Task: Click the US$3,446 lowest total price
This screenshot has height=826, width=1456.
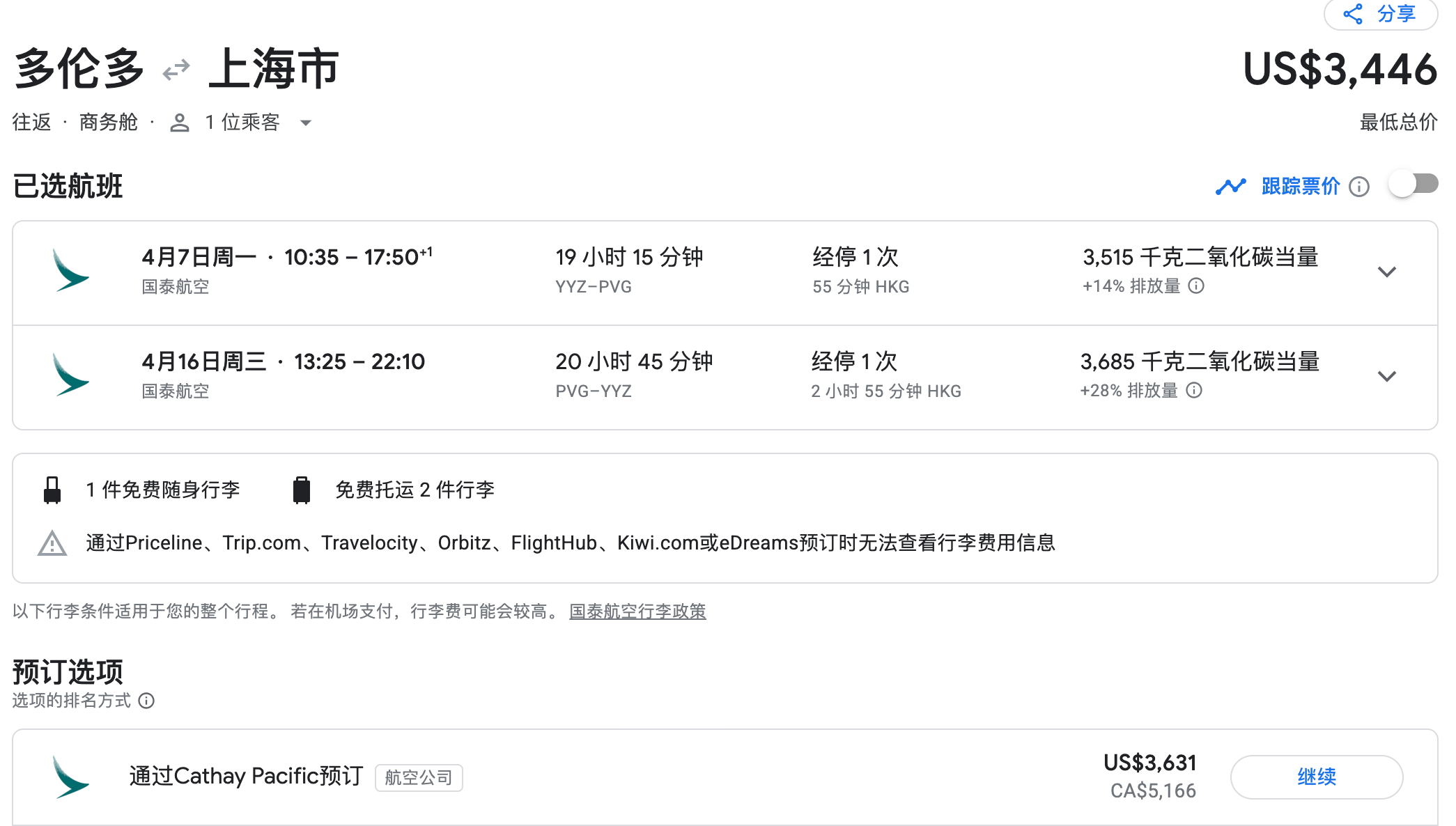Action: [x=1340, y=70]
